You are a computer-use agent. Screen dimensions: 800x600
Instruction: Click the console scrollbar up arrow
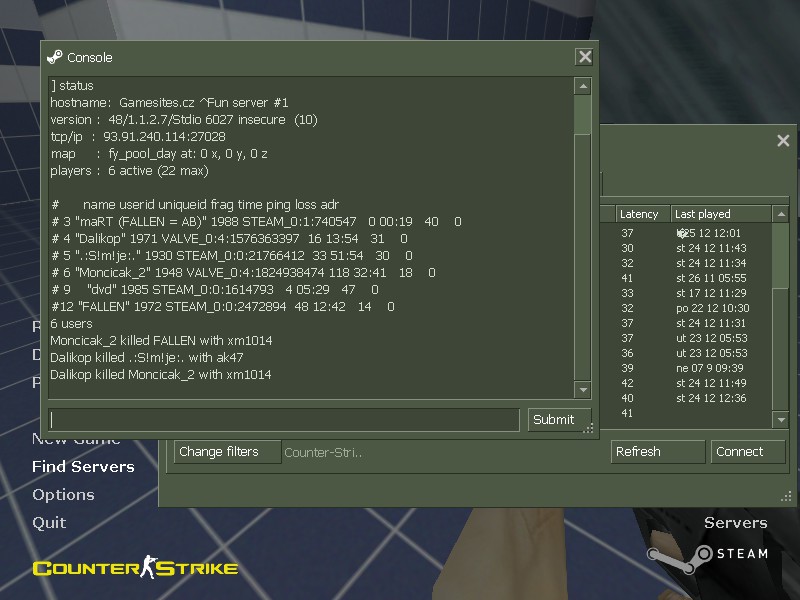click(583, 86)
